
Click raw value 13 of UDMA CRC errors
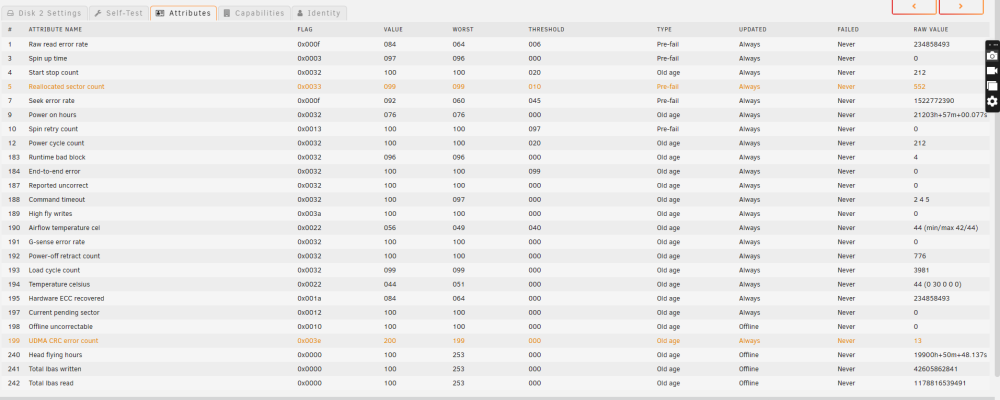[917, 341]
